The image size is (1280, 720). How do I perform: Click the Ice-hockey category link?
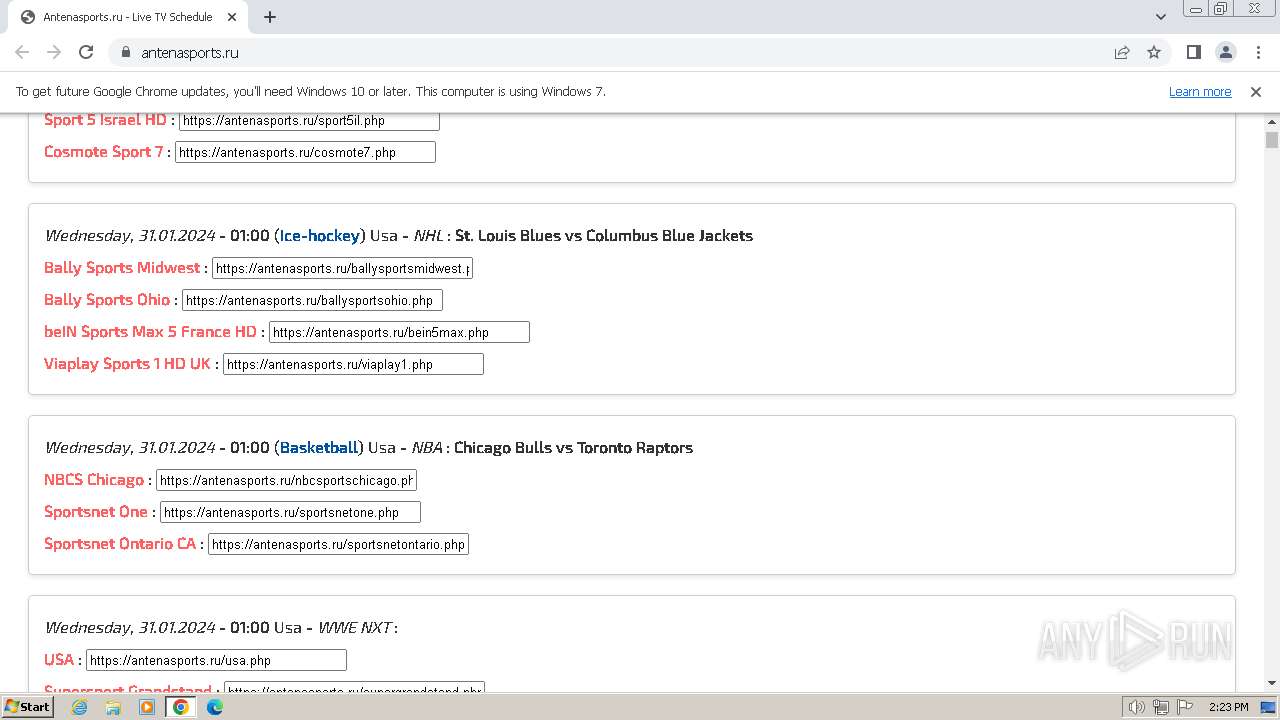[319, 236]
